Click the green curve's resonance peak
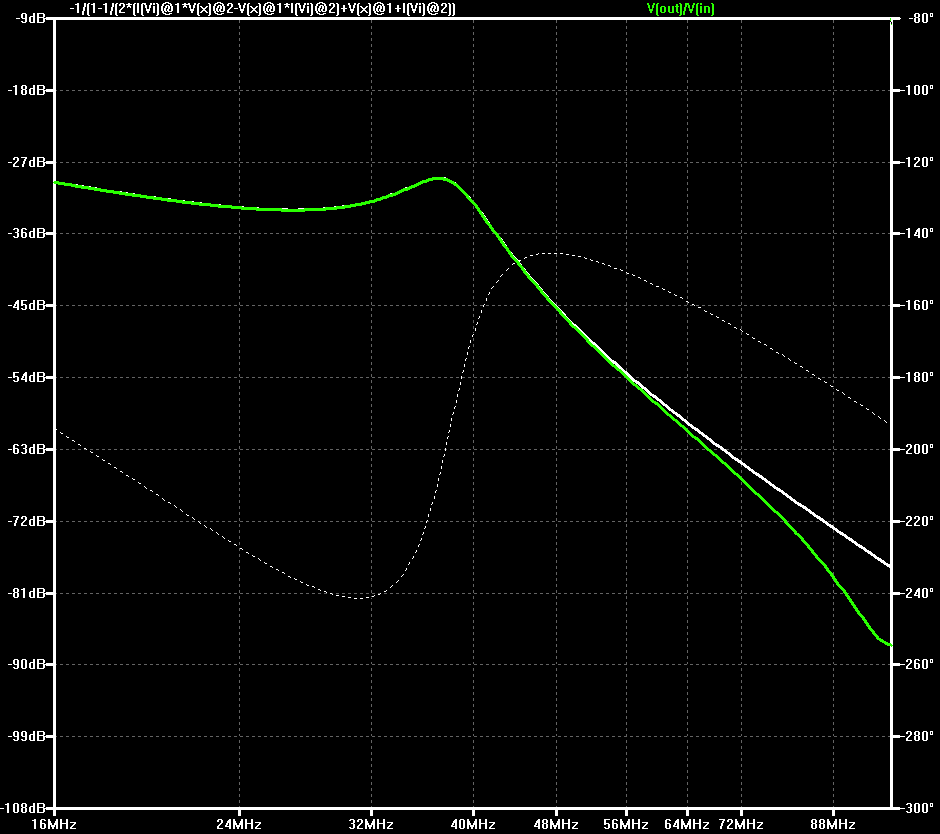The image size is (940, 834). 440,178
